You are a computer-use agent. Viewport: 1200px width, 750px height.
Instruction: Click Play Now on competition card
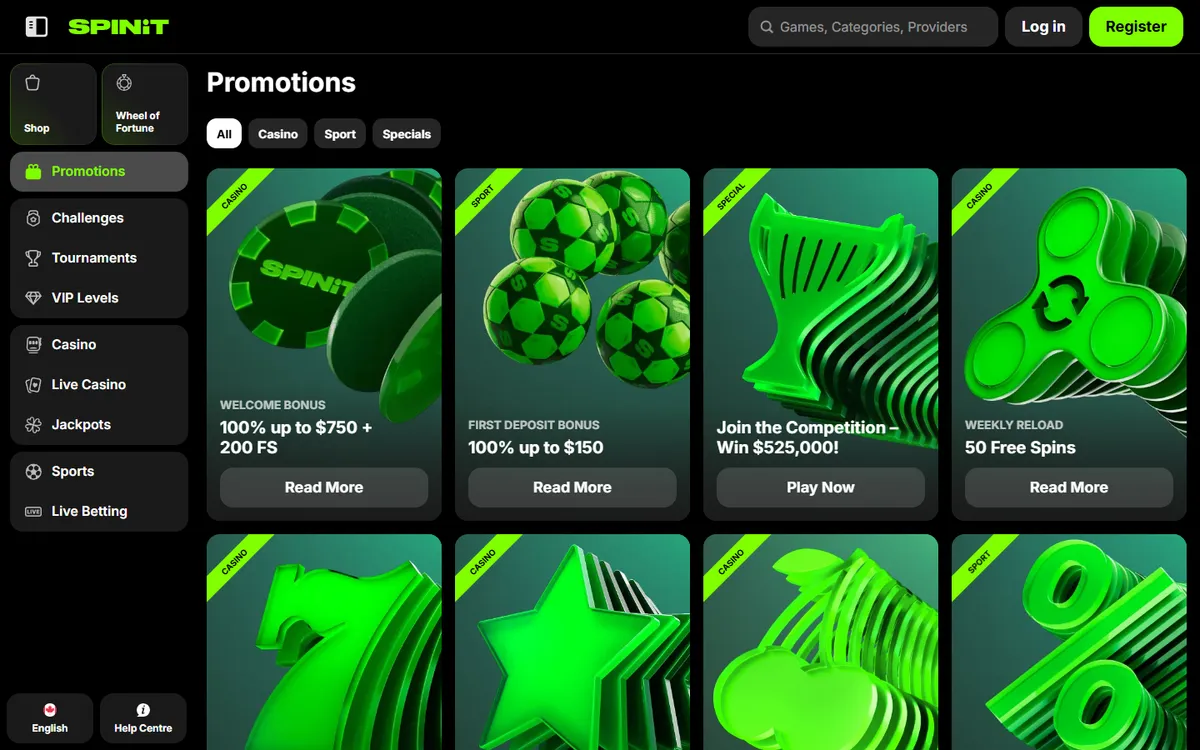coord(820,487)
